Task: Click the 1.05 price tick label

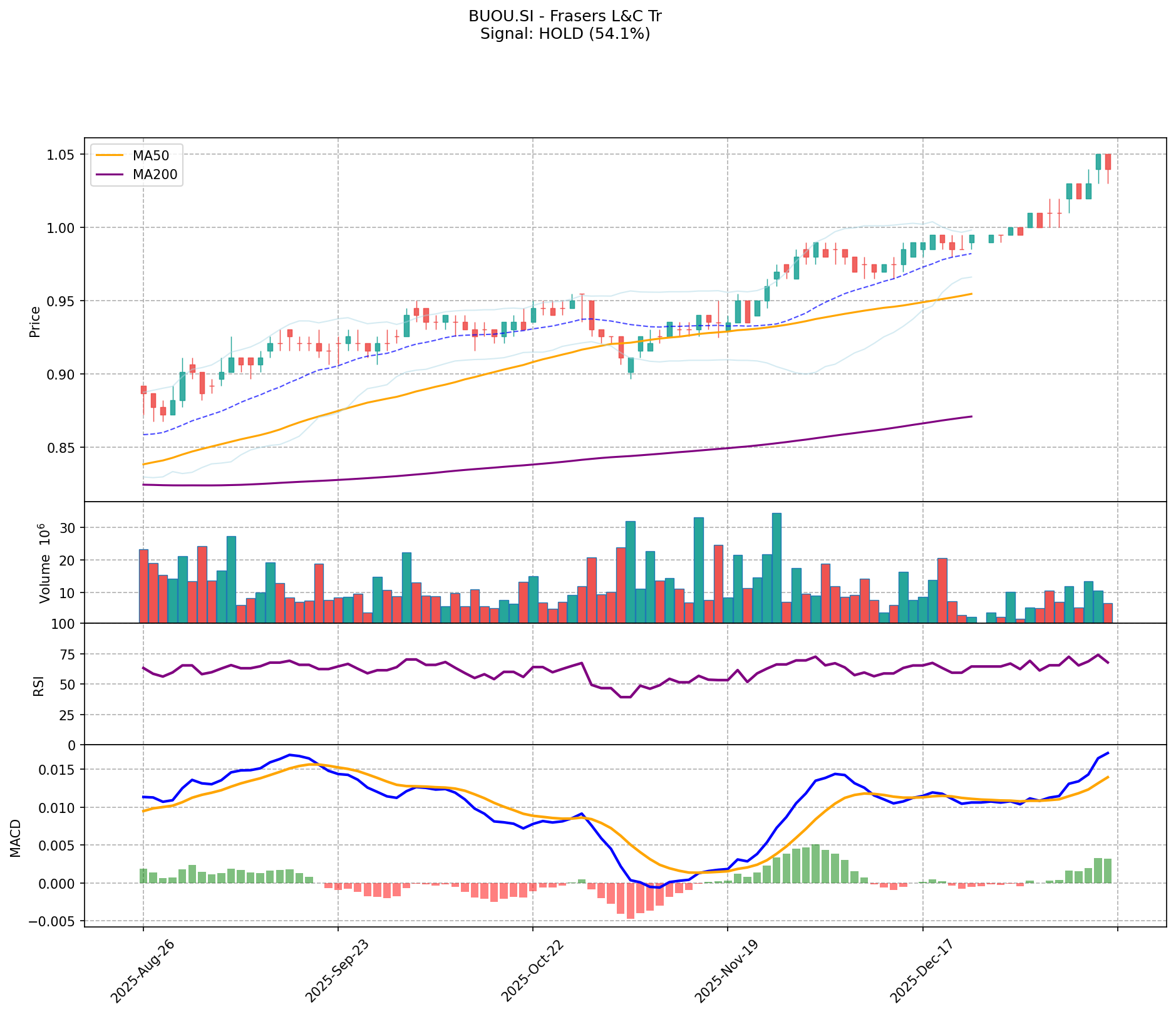Action: [x=62, y=155]
